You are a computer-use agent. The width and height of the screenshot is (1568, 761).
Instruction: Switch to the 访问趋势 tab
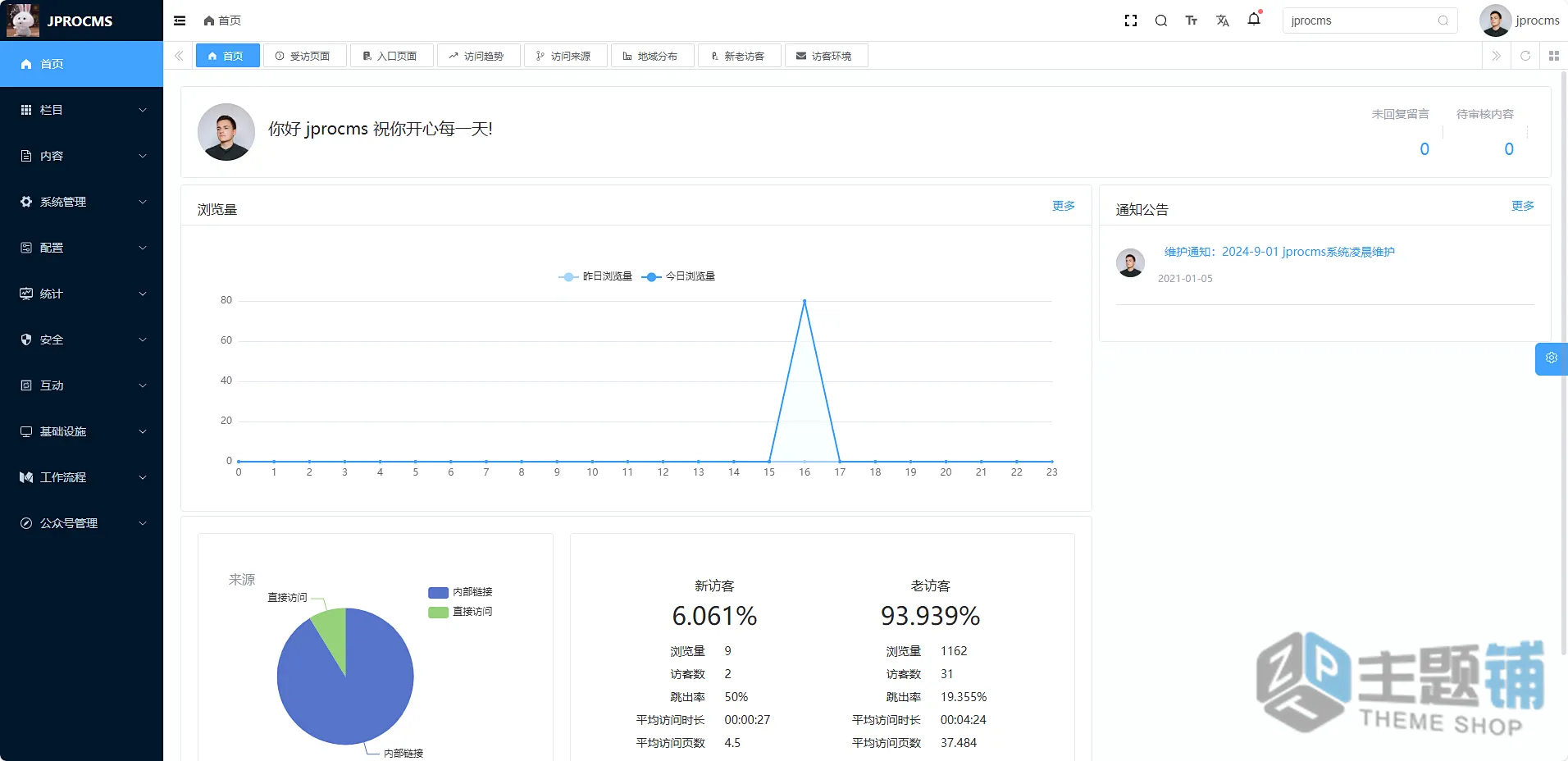pyautogui.click(x=476, y=56)
